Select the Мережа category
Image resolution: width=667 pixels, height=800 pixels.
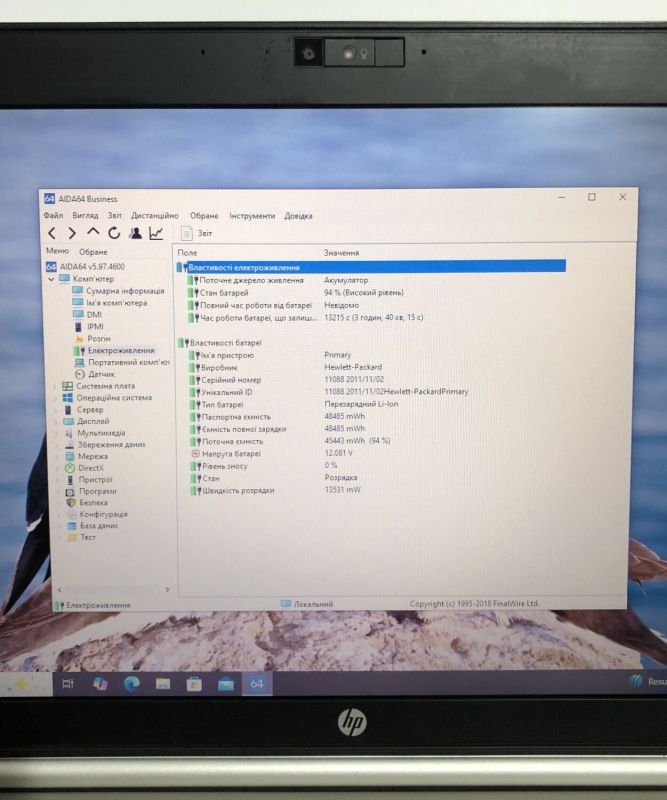pyautogui.click(x=86, y=456)
